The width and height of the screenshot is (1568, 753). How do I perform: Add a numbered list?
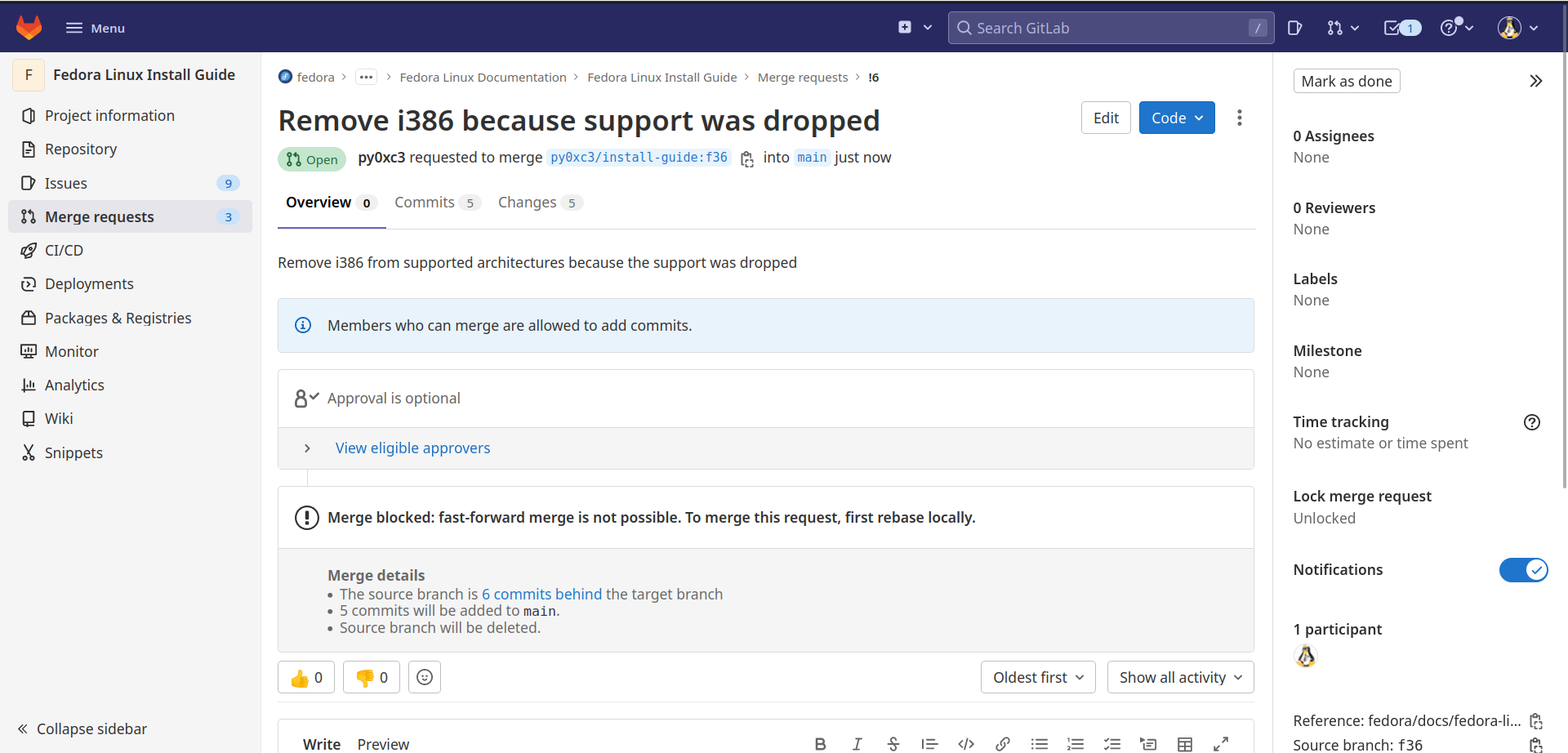pyautogui.click(x=1076, y=744)
